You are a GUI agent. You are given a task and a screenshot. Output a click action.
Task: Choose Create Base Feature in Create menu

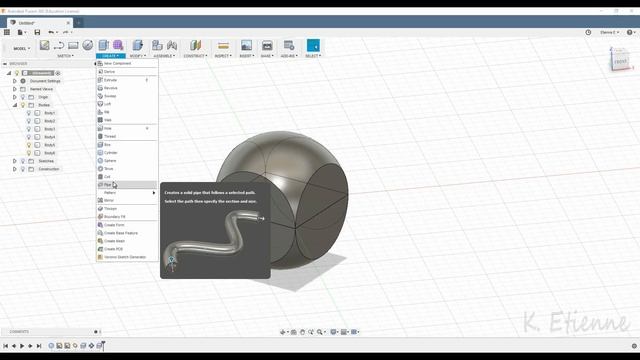pos(127,233)
